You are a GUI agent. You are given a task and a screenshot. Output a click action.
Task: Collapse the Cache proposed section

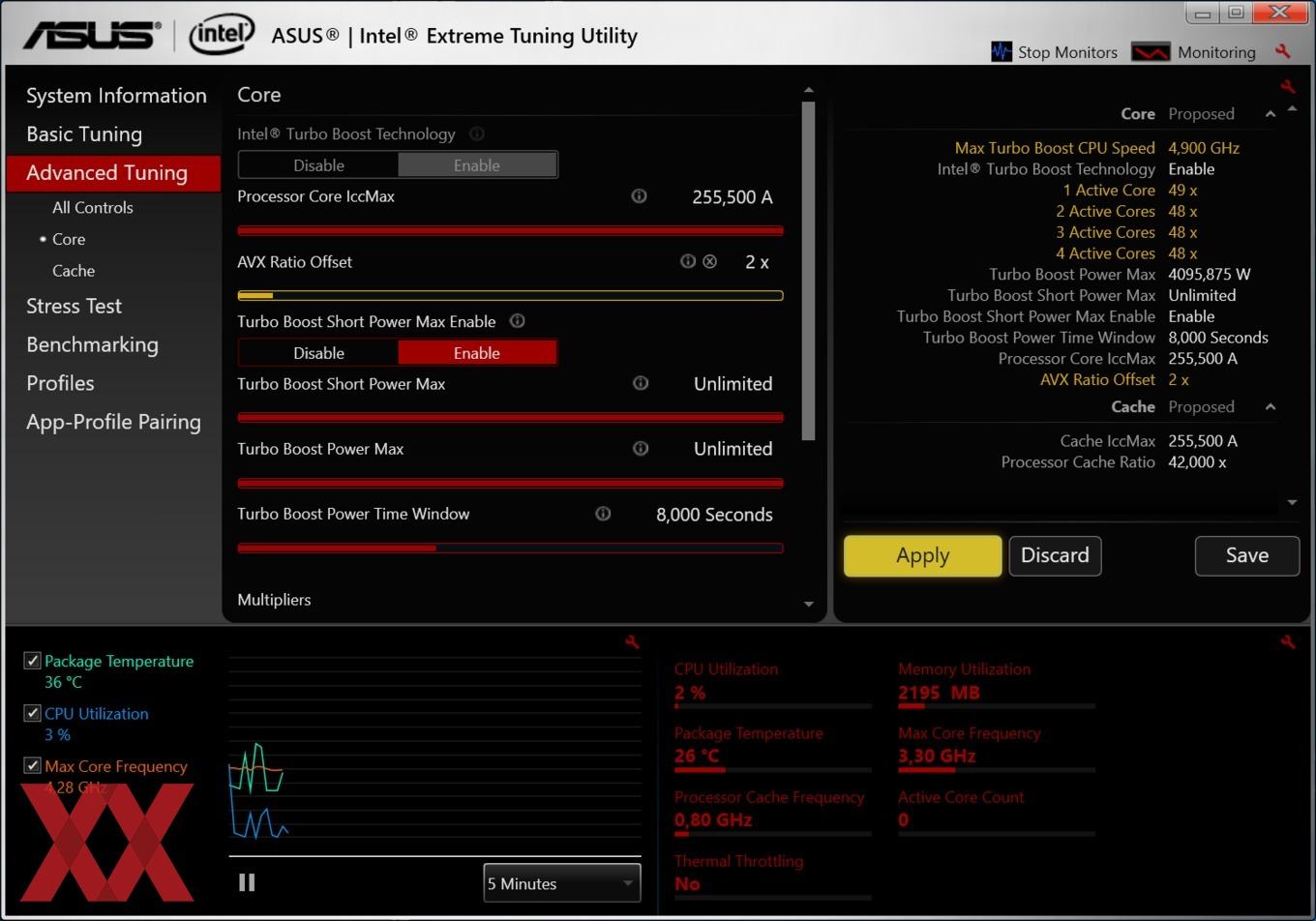coord(1271,407)
